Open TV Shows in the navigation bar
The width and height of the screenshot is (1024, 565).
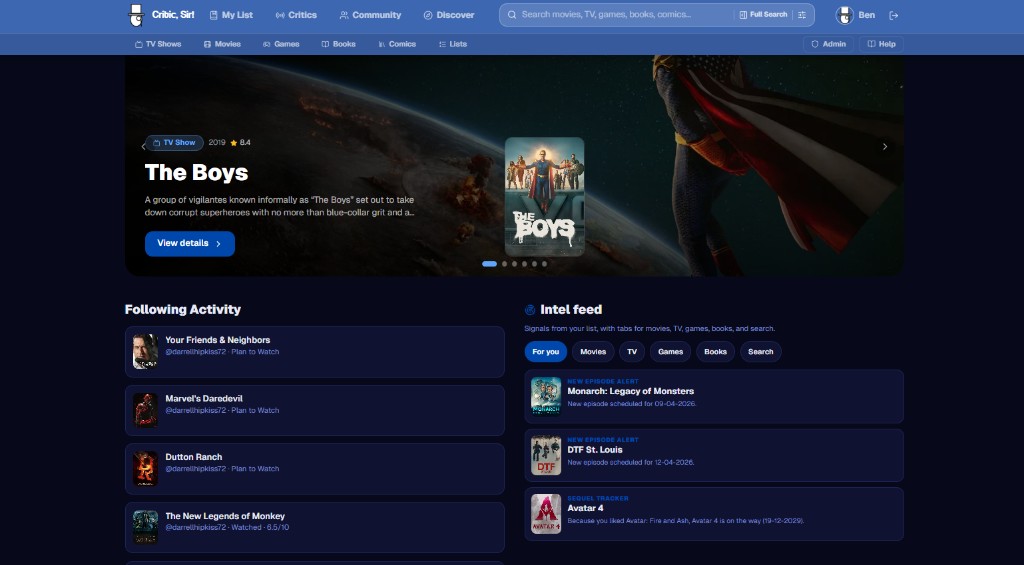158,44
